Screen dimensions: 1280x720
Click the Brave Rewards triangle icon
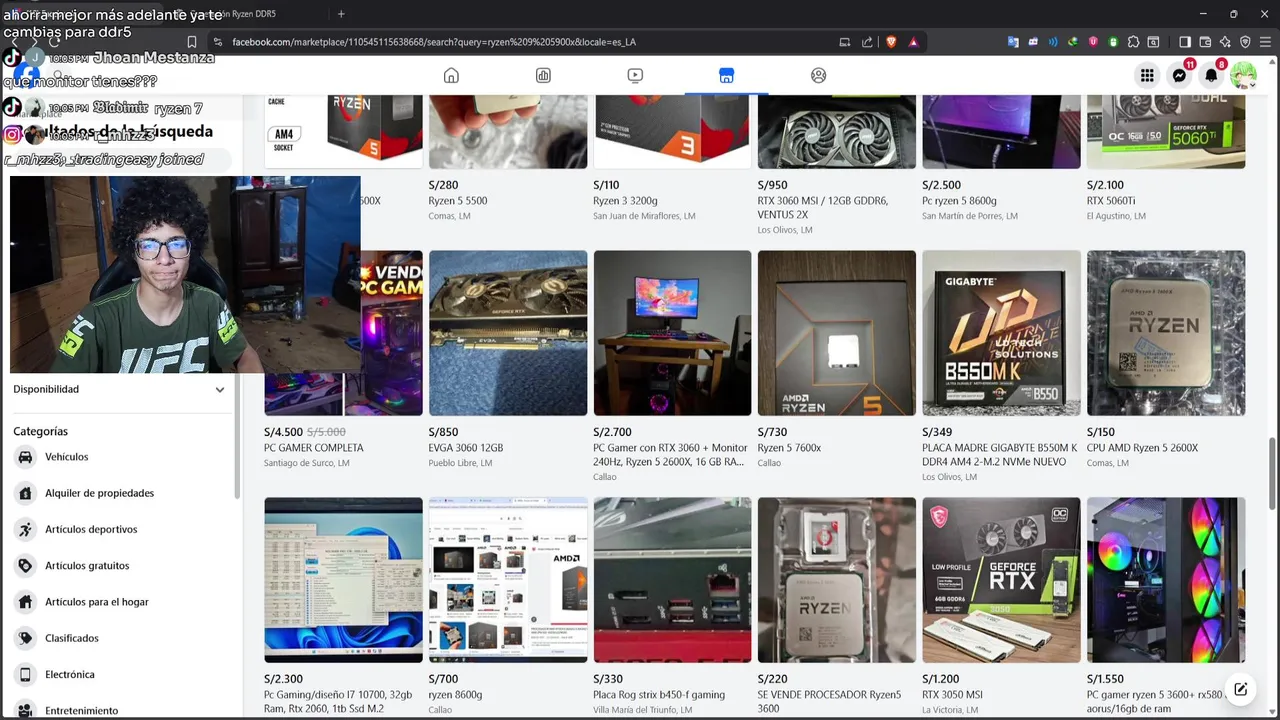click(x=913, y=42)
